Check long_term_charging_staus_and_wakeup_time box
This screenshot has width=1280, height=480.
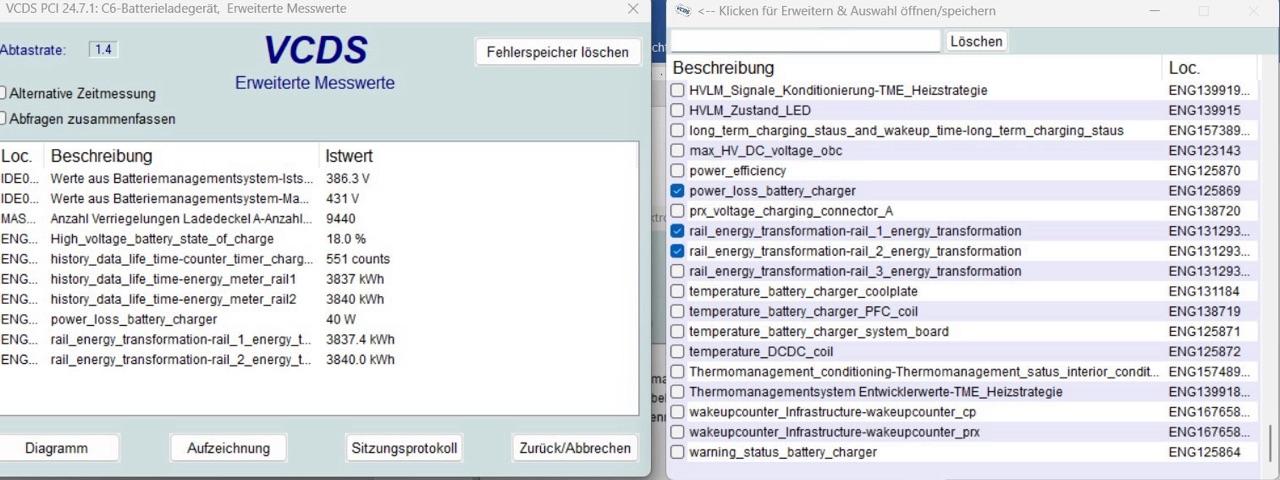click(x=678, y=130)
